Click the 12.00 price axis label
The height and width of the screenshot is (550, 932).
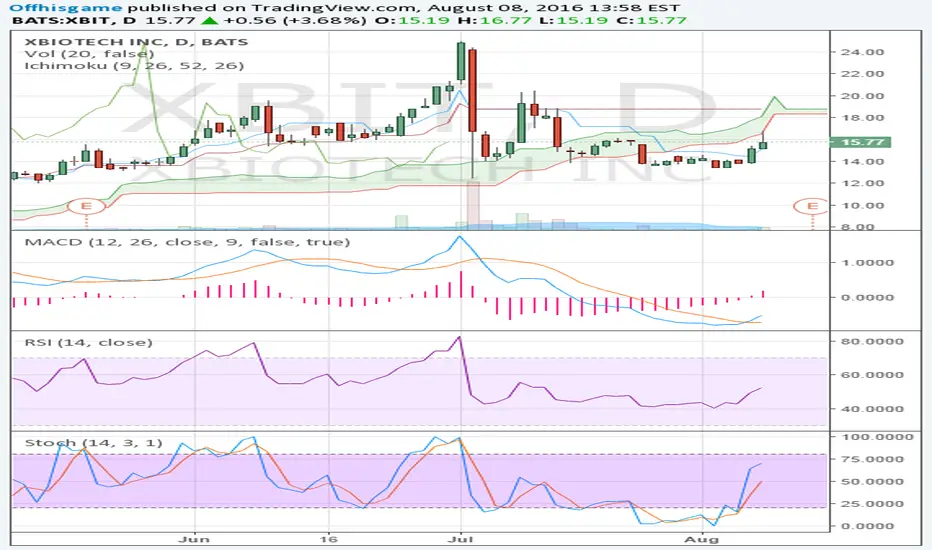pyautogui.click(x=862, y=183)
